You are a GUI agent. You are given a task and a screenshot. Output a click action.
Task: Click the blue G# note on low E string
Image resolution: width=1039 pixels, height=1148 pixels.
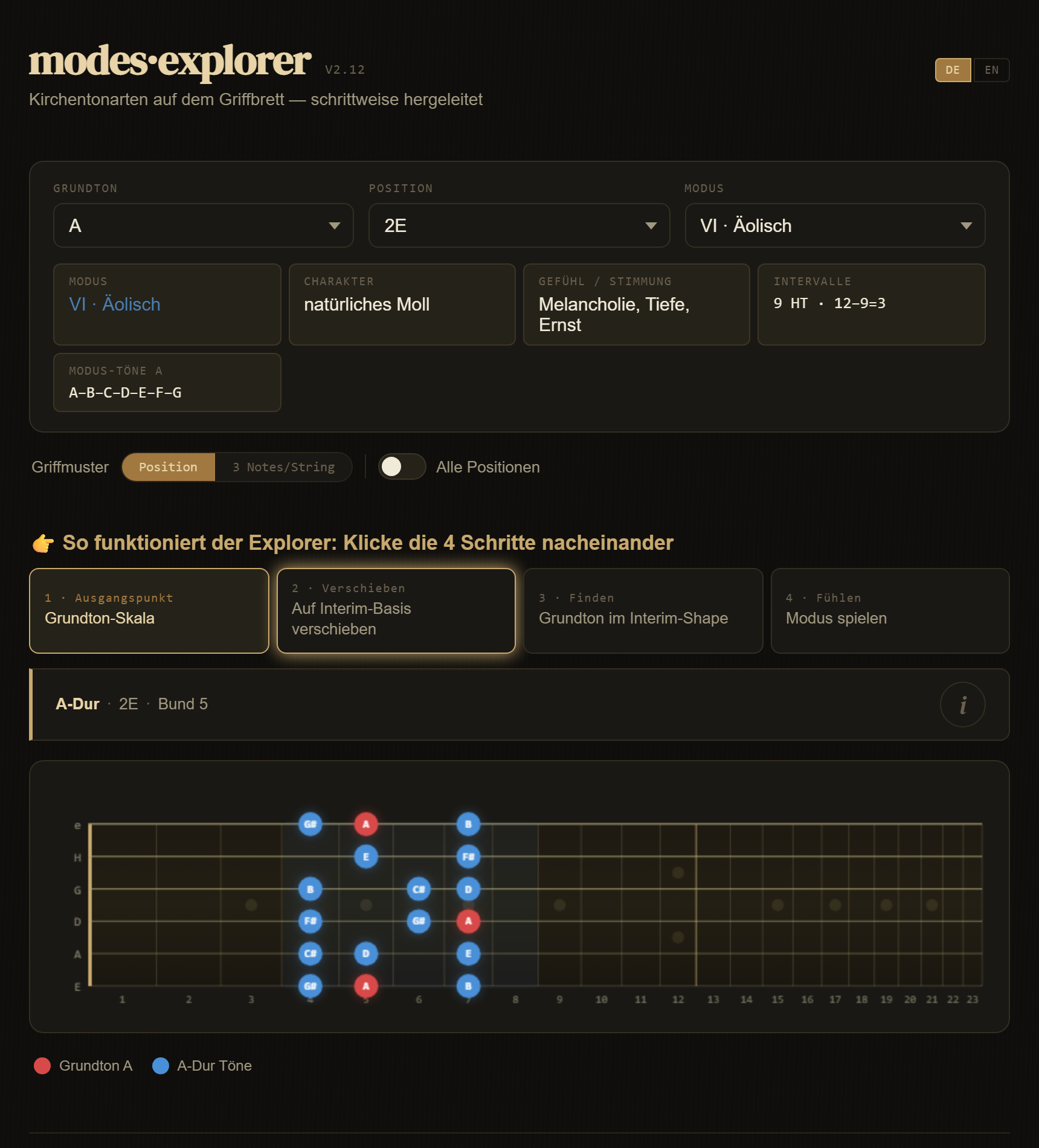tap(310, 986)
